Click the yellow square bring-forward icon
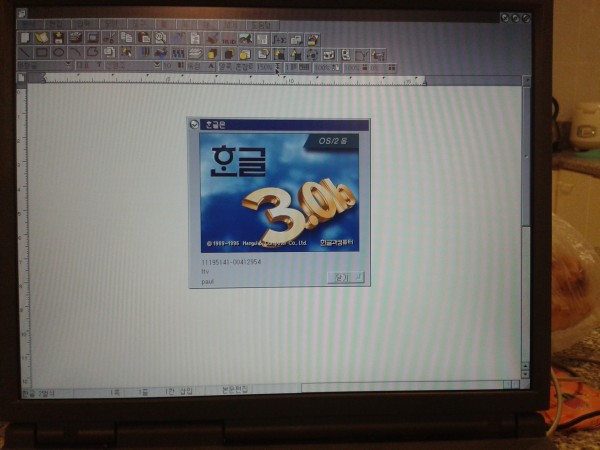This screenshot has width=600, height=450. 212,54
